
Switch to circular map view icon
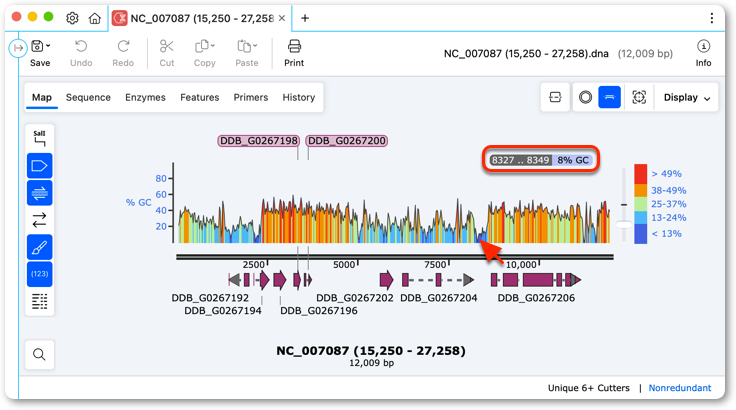coord(585,97)
